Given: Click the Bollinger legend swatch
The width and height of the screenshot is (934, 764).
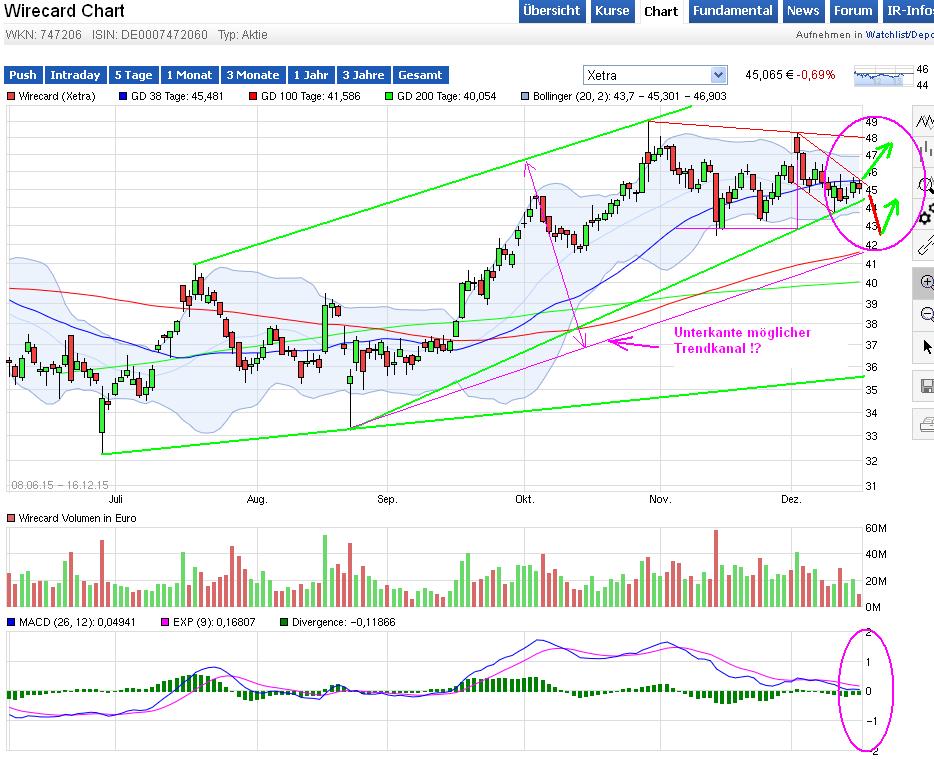Looking at the screenshot, I should tap(525, 96).
